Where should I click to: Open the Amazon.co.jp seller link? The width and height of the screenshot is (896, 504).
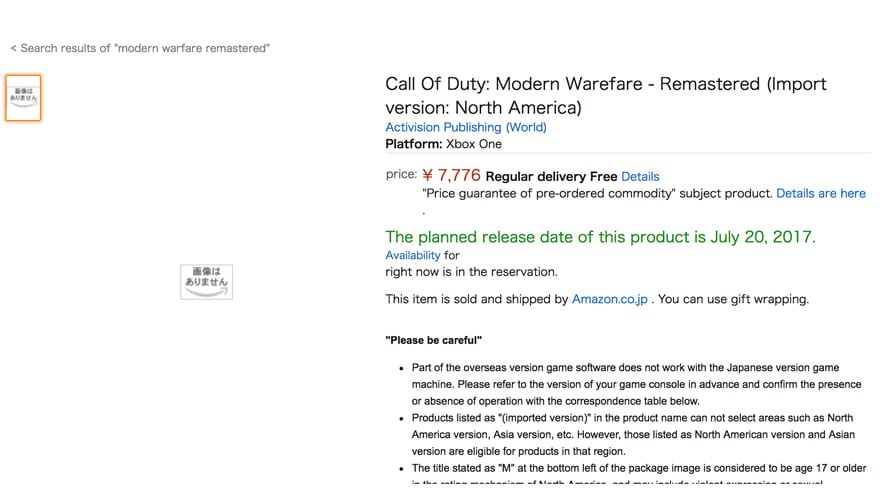(610, 299)
